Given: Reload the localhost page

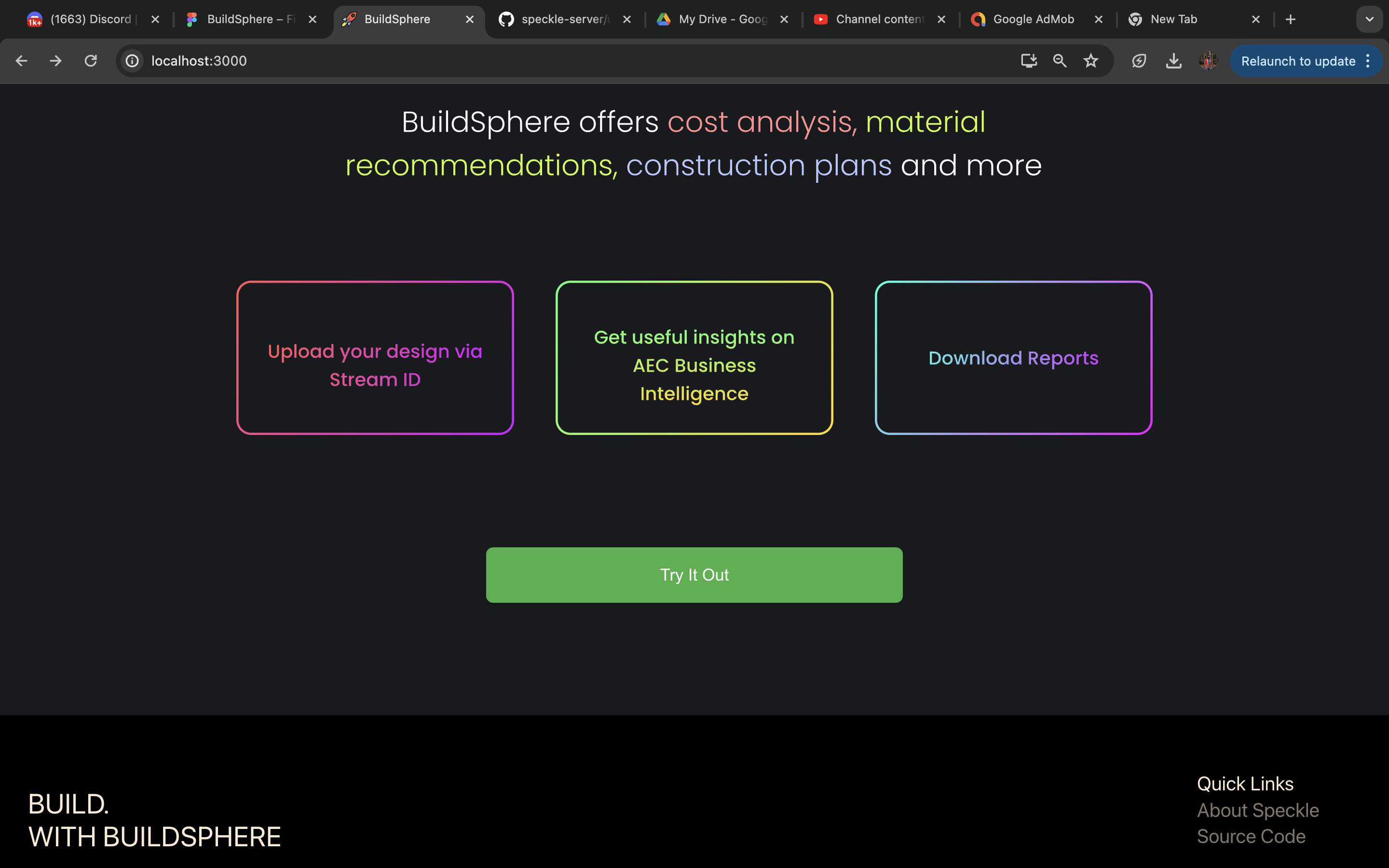Looking at the screenshot, I should coord(91,61).
